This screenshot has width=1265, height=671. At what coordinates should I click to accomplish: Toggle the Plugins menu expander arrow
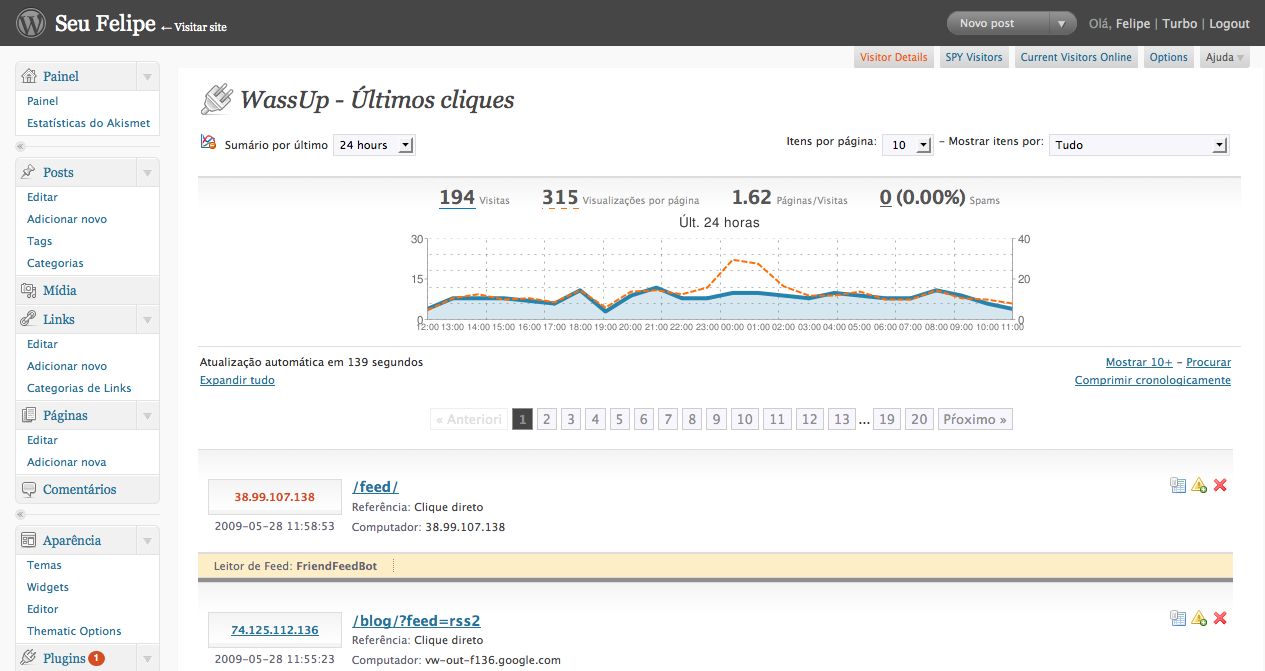(147, 658)
